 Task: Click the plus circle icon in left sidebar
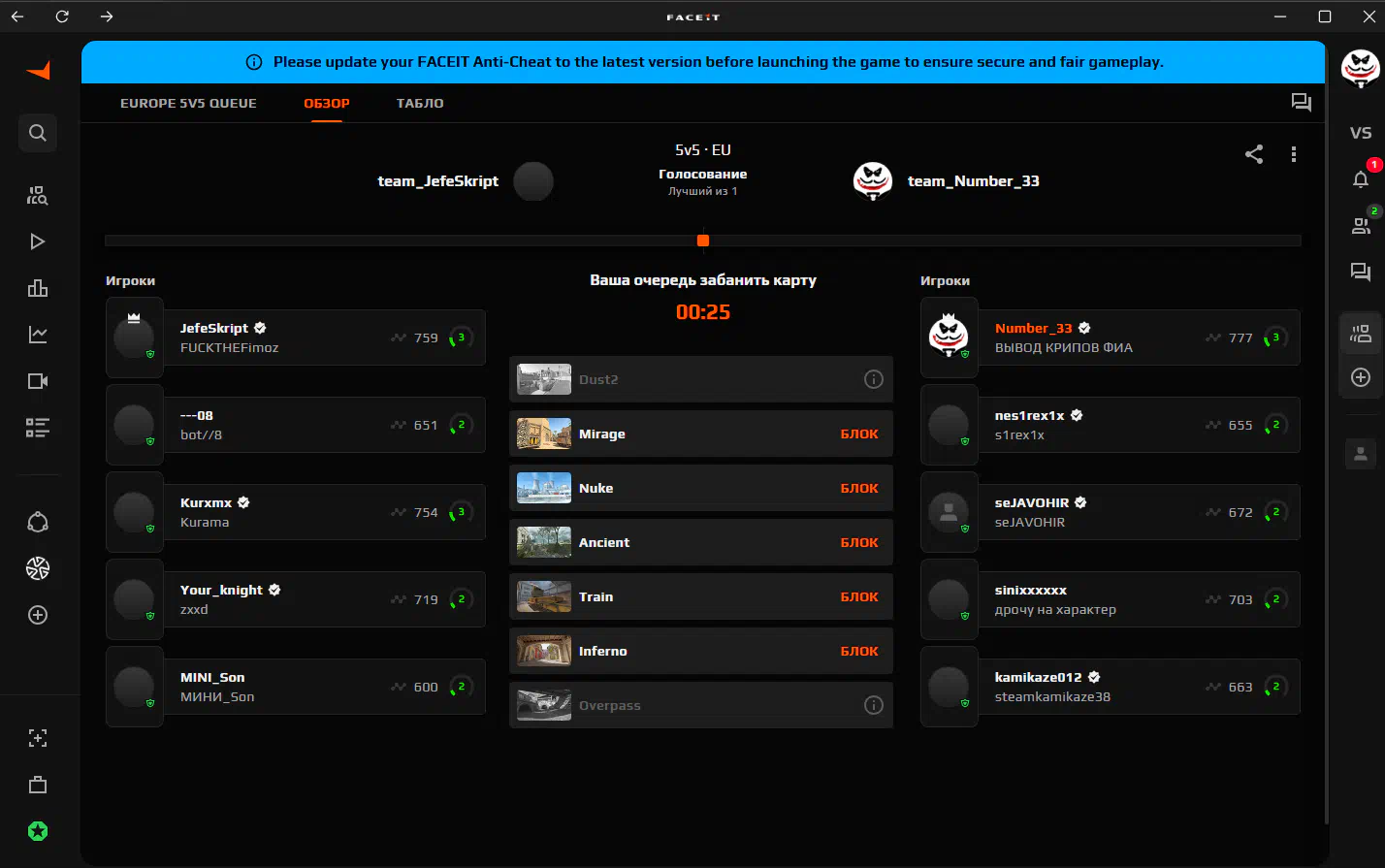pyautogui.click(x=38, y=615)
